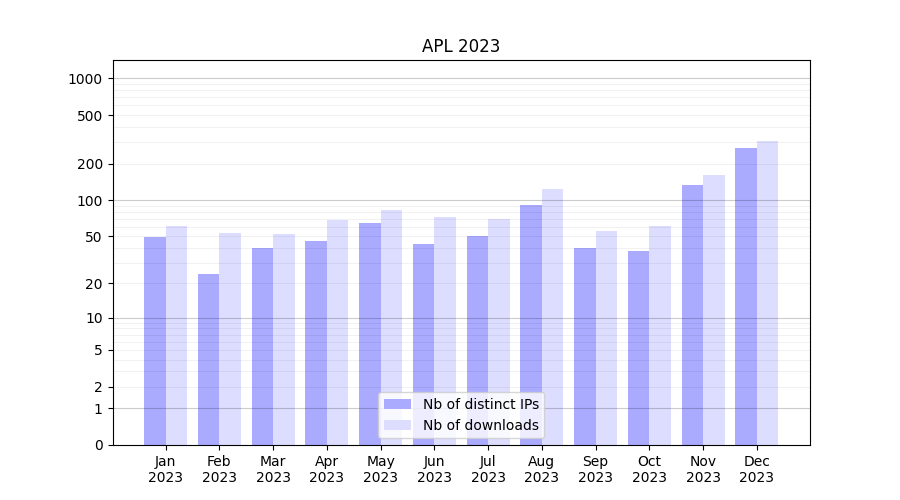Image resolution: width=900 pixels, height=500 pixels.
Task: Click the May 2023 distinct IPs bar
Action: (x=370, y=334)
